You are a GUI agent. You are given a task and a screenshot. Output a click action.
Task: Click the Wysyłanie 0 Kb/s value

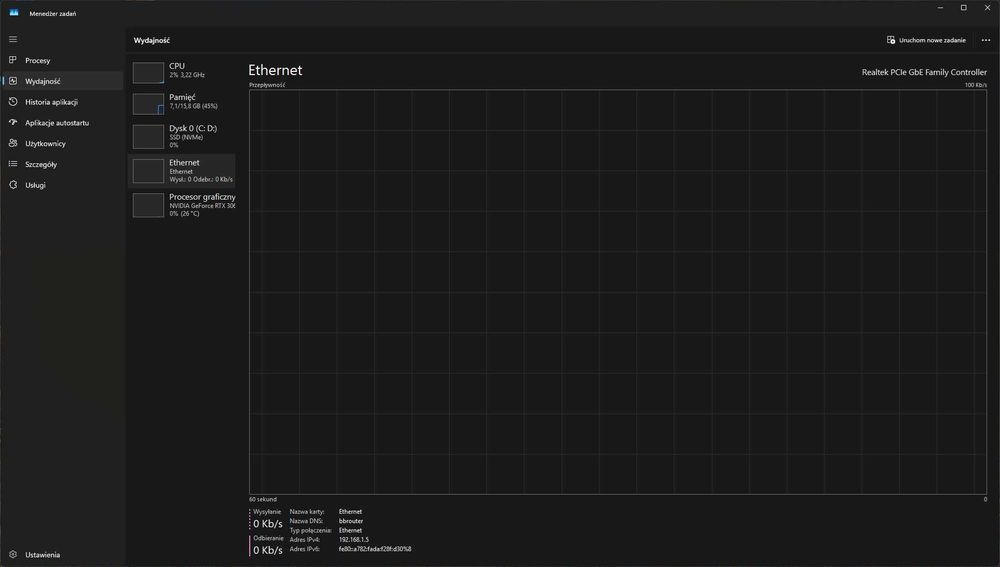(x=268, y=524)
